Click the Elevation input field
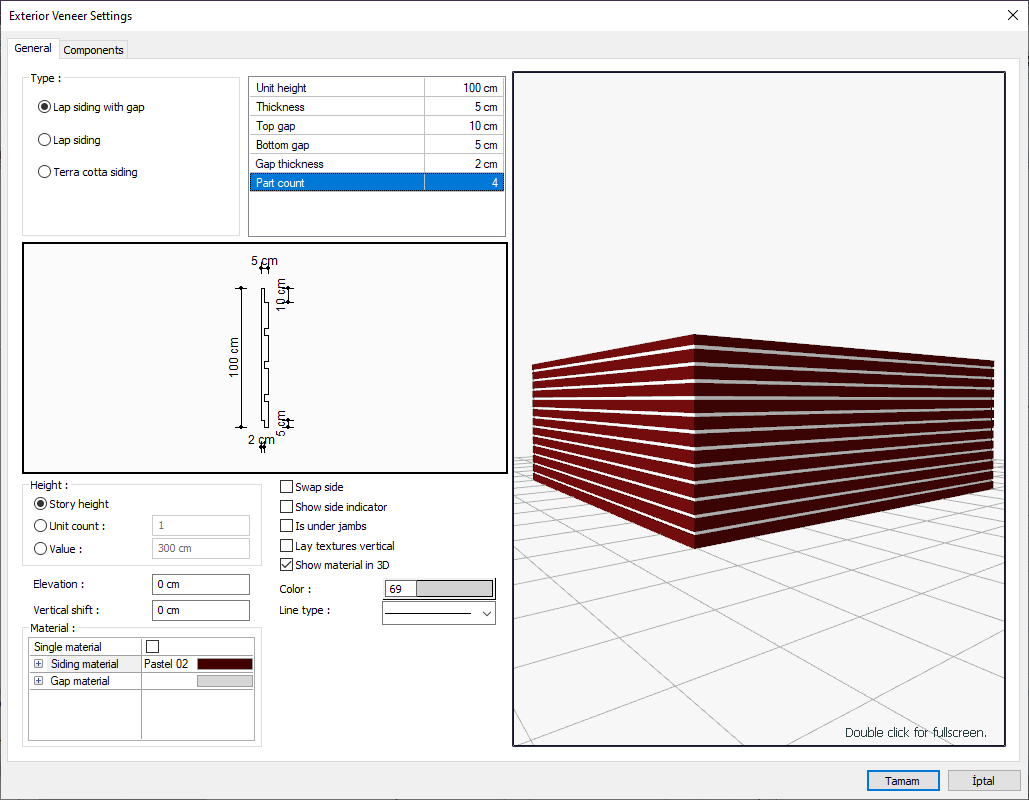The height and width of the screenshot is (800, 1029). coord(201,584)
